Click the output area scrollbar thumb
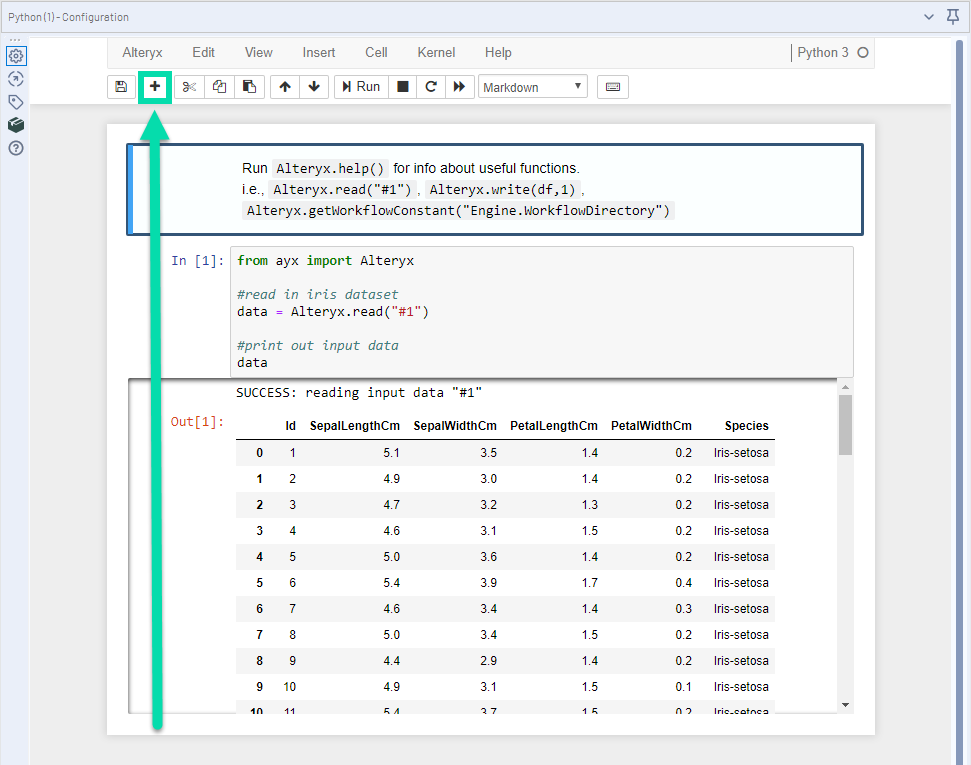The image size is (971, 765). click(845, 425)
